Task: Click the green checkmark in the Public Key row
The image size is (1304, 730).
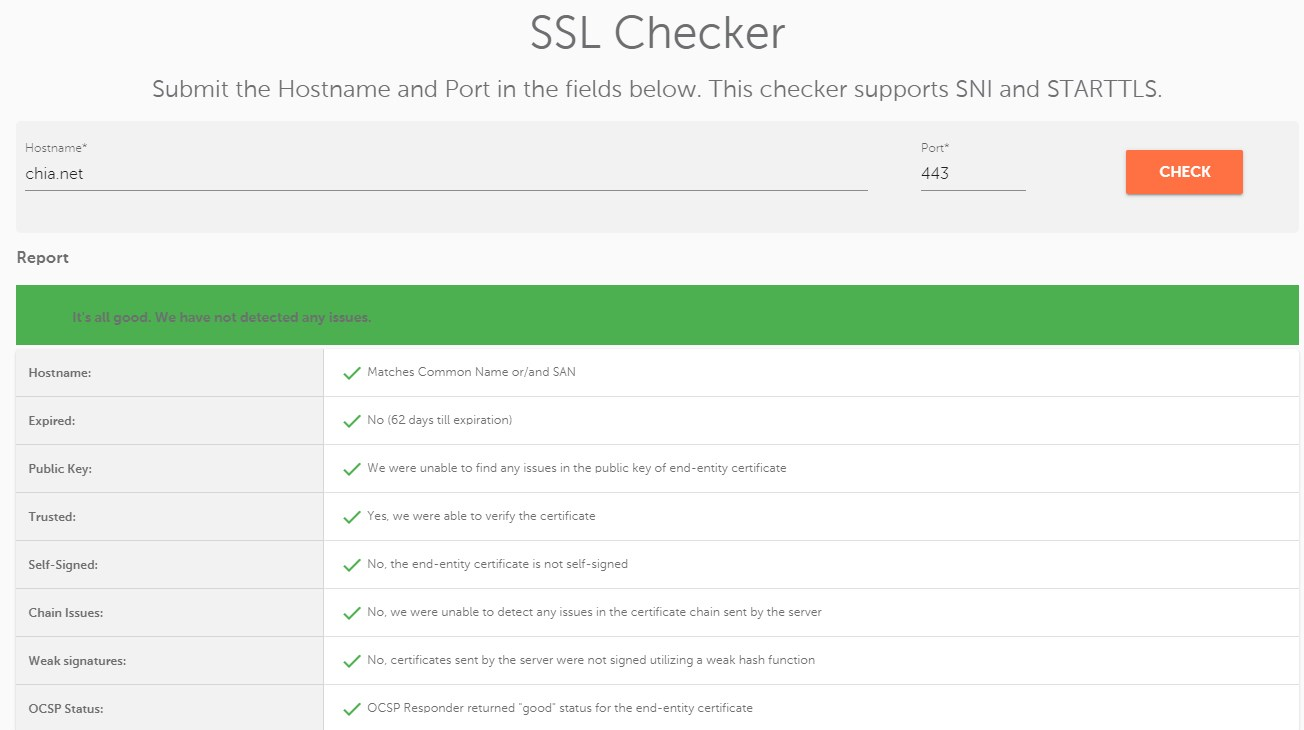Action: 352,469
